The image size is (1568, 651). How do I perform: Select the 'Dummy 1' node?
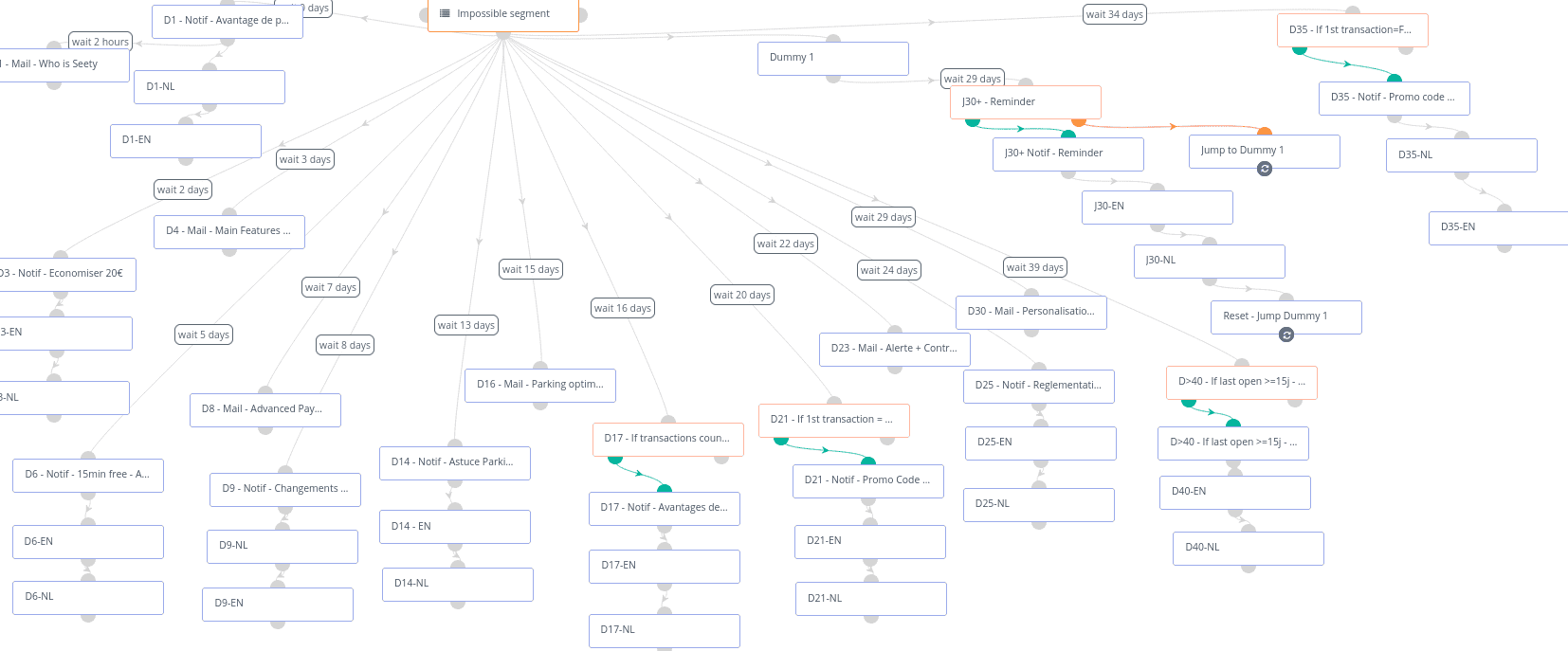tap(832, 58)
